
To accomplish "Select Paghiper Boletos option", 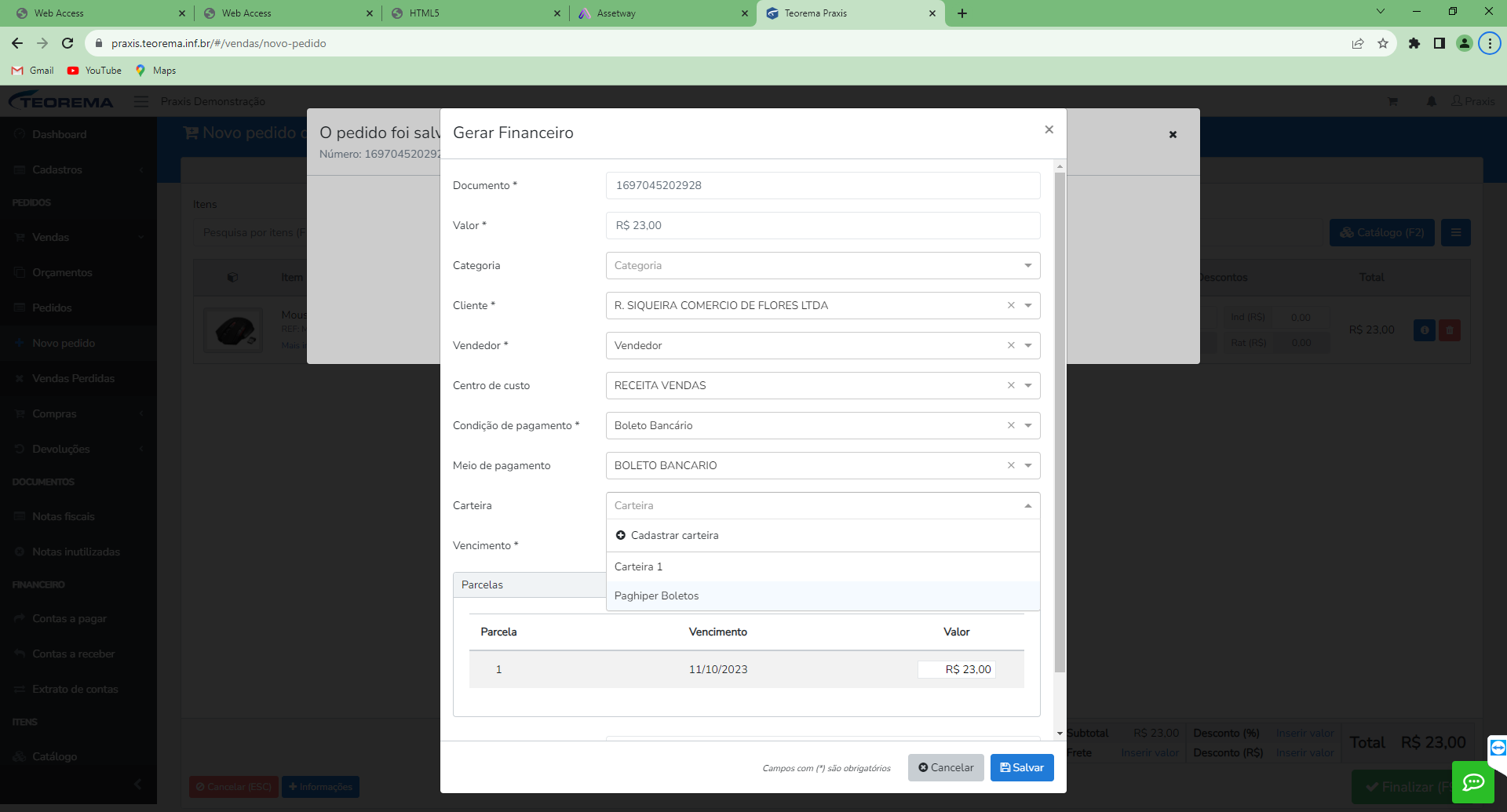I will pos(823,595).
